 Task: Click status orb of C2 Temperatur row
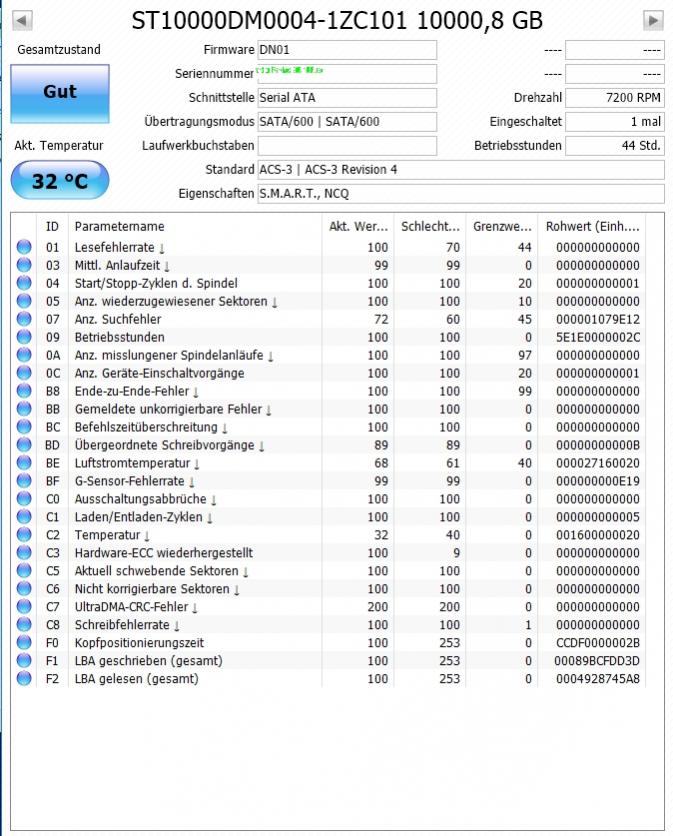click(x=24, y=534)
